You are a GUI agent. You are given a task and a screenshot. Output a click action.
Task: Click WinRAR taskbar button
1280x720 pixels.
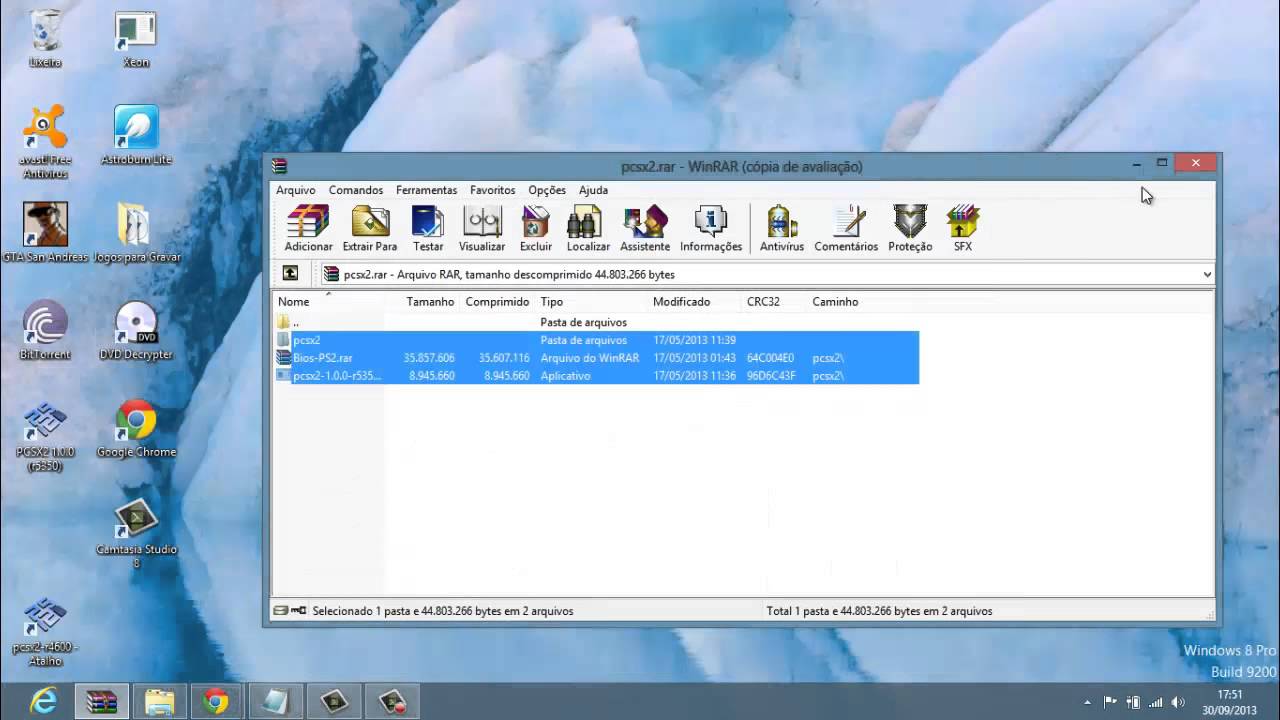pyautogui.click(x=102, y=702)
